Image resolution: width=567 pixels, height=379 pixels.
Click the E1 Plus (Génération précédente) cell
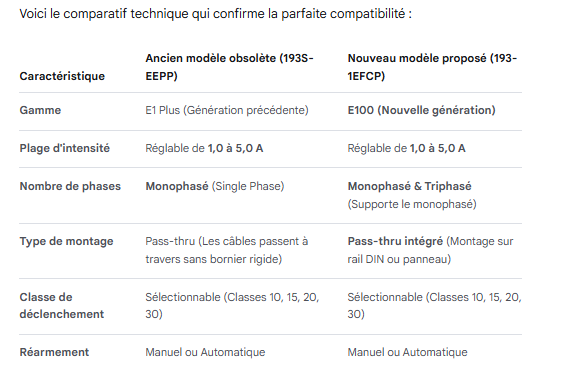pos(227,110)
